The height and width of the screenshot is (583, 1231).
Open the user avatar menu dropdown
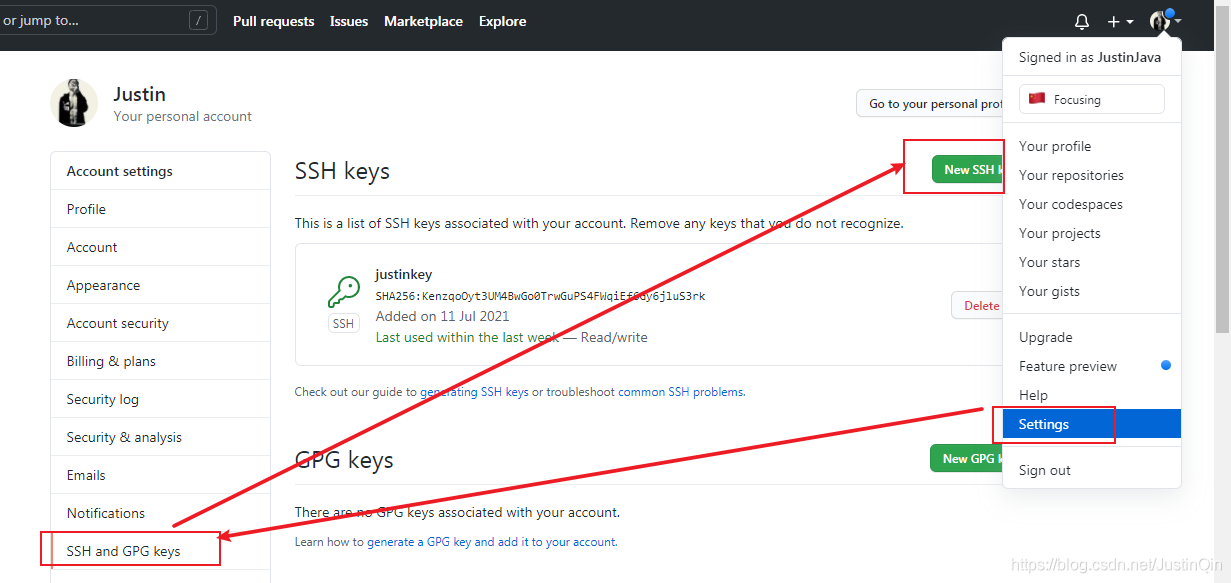1165,21
